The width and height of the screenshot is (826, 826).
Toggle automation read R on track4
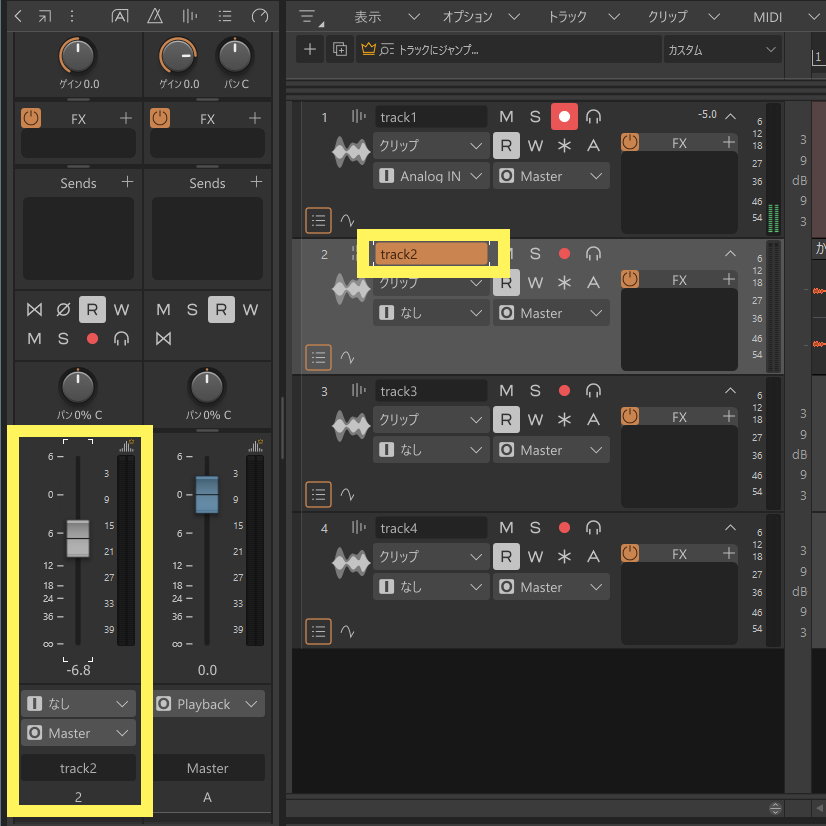tap(506, 557)
